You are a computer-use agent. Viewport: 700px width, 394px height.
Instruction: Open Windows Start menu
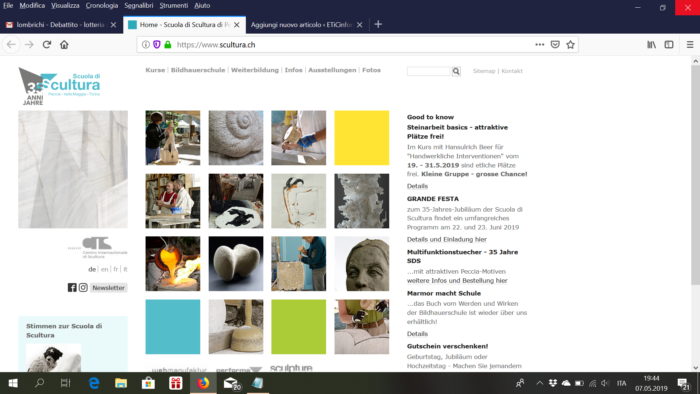[x=13, y=383]
